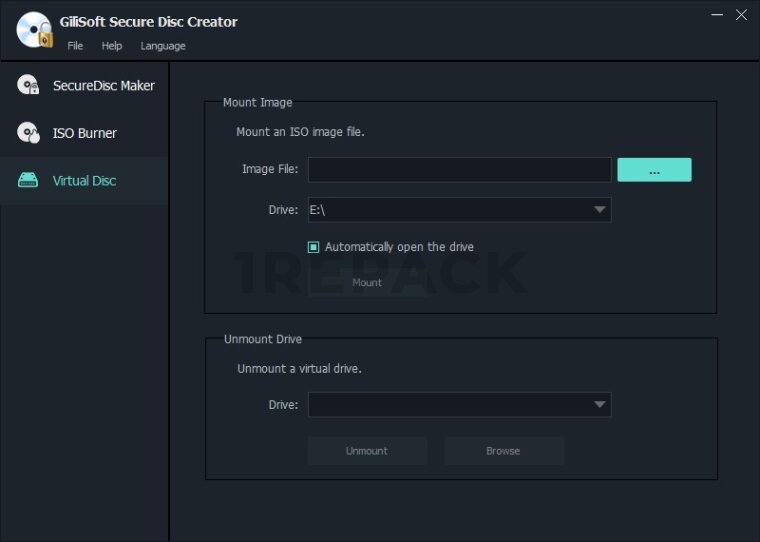The width and height of the screenshot is (760, 542).
Task: Click the SecureDisc Maker disc icon
Action: coord(28,85)
